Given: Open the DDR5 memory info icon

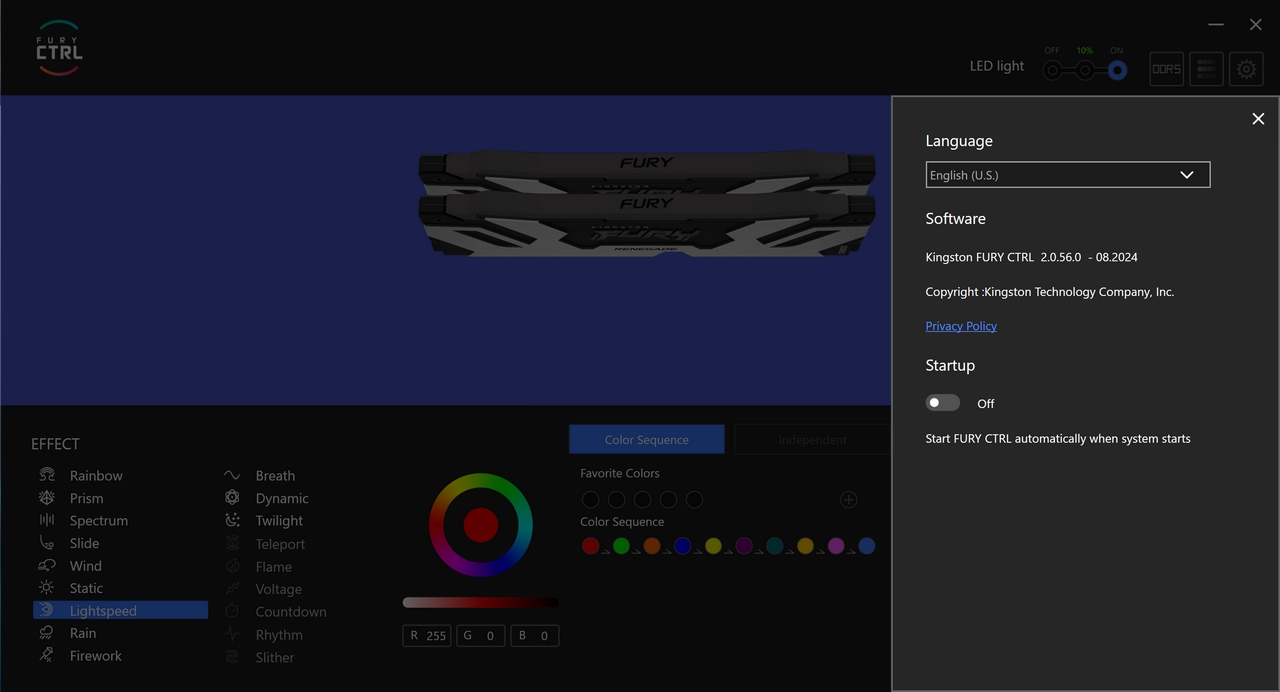Looking at the screenshot, I should pos(1166,69).
